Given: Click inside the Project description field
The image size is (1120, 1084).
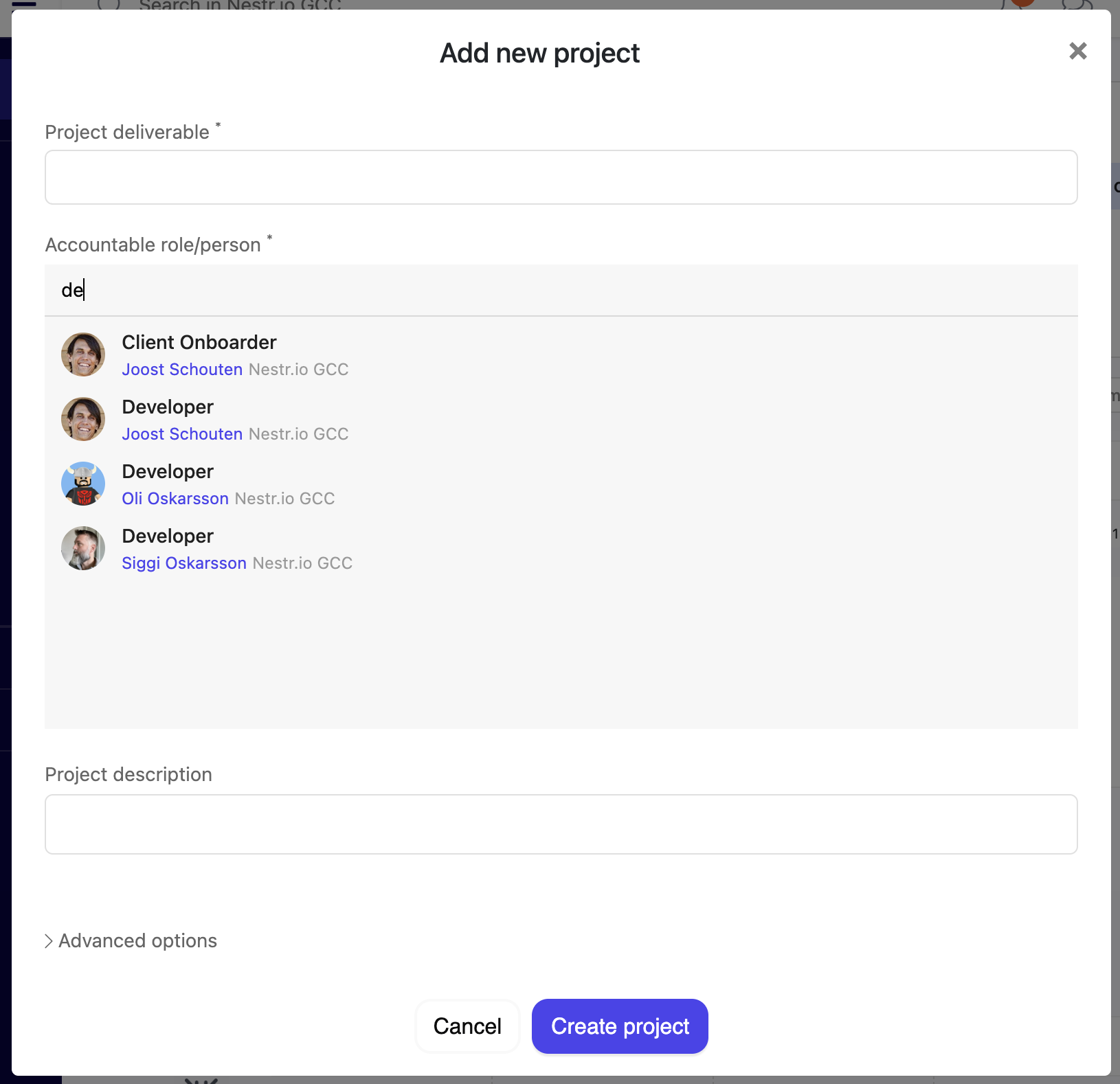Looking at the screenshot, I should [561, 824].
